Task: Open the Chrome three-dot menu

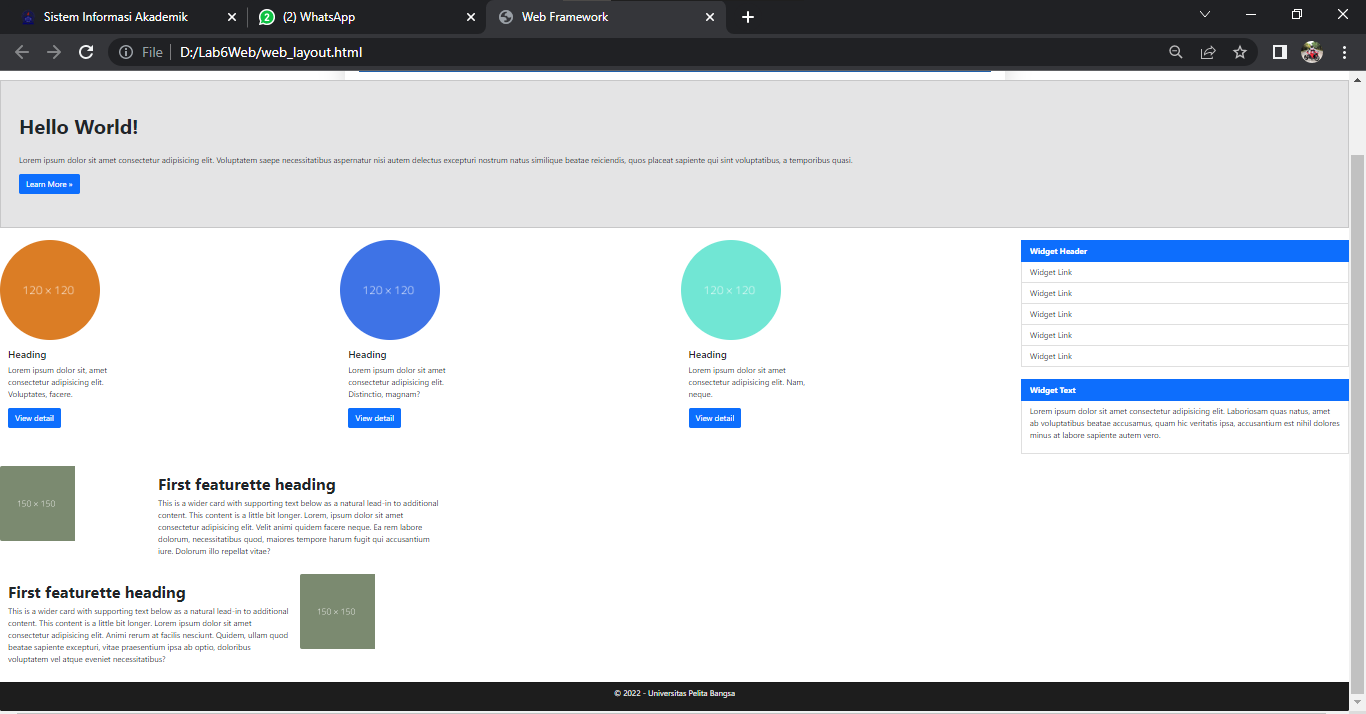Action: [x=1344, y=52]
